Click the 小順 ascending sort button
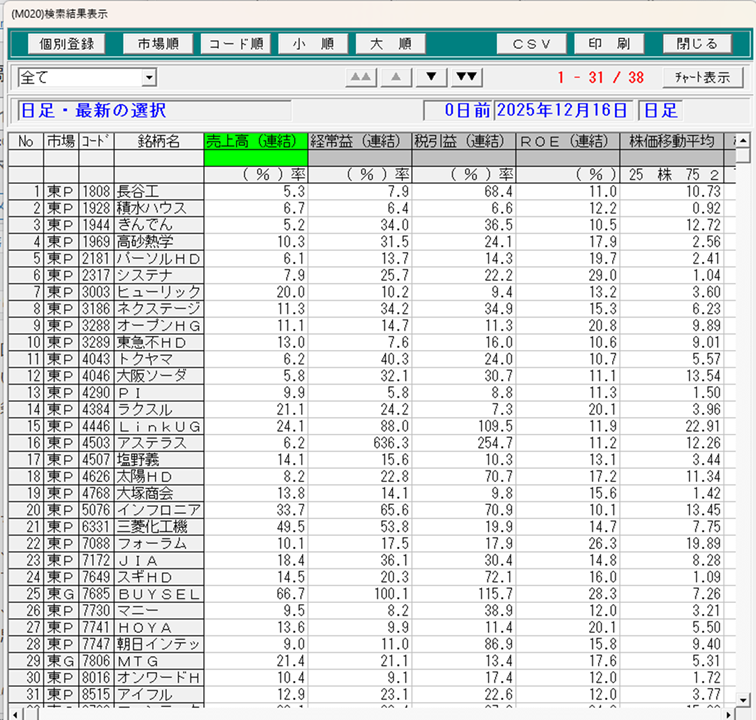 313,44
